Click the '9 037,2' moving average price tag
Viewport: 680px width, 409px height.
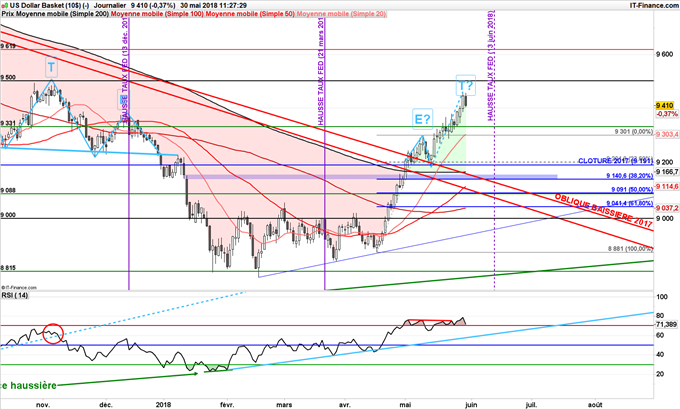(x=667, y=208)
